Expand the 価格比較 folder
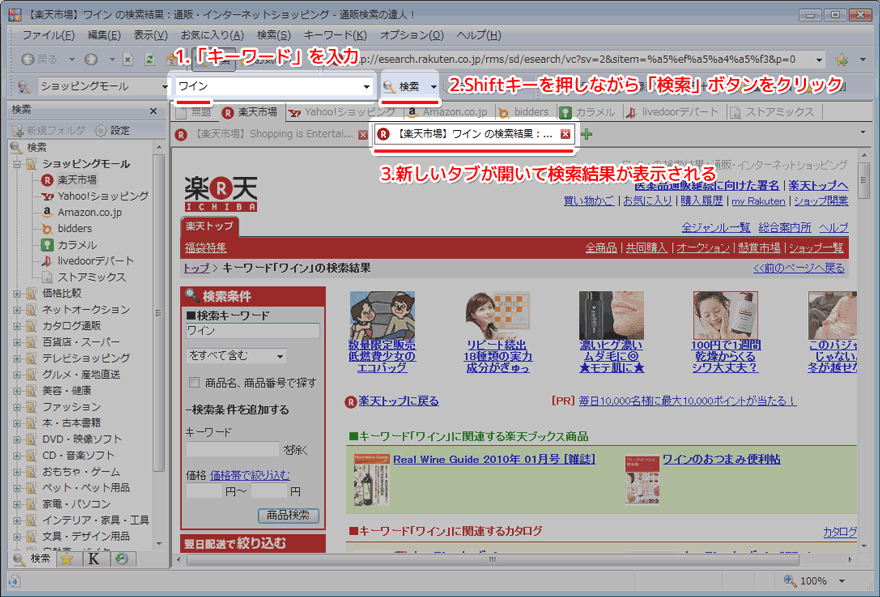This screenshot has height=597, width=880. tap(17, 294)
